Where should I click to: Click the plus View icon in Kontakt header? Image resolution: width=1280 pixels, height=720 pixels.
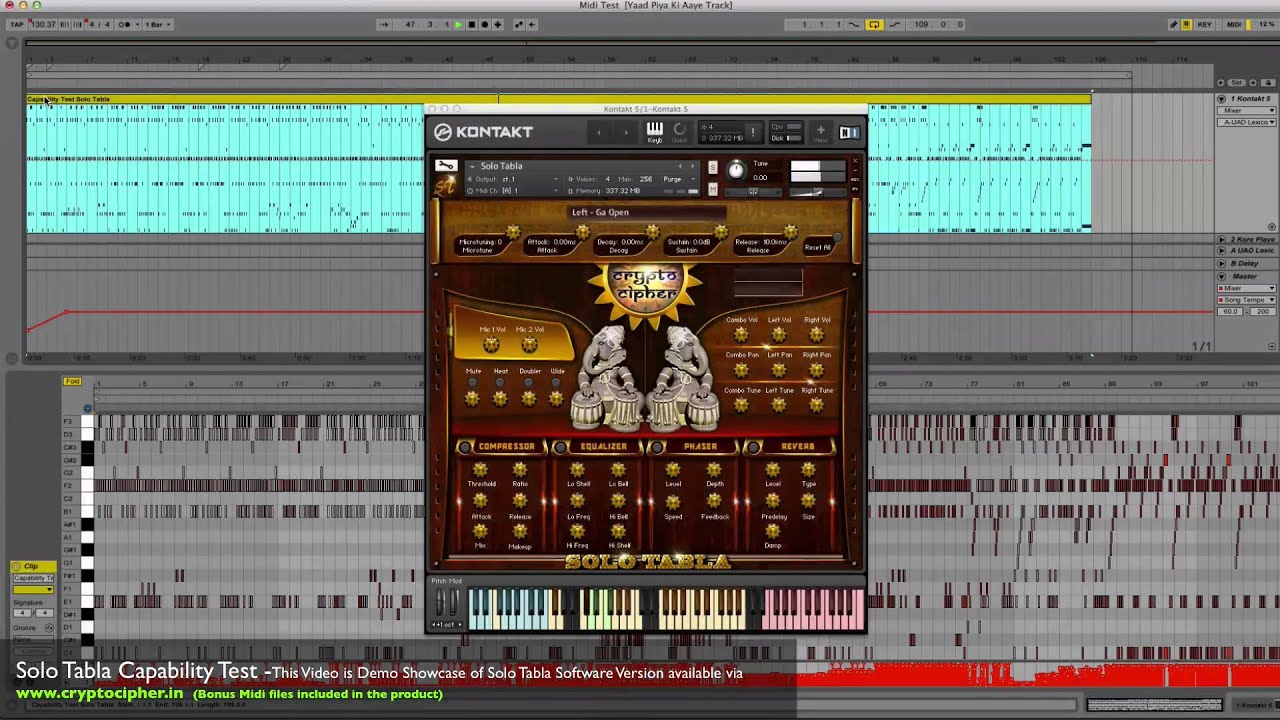tap(821, 131)
